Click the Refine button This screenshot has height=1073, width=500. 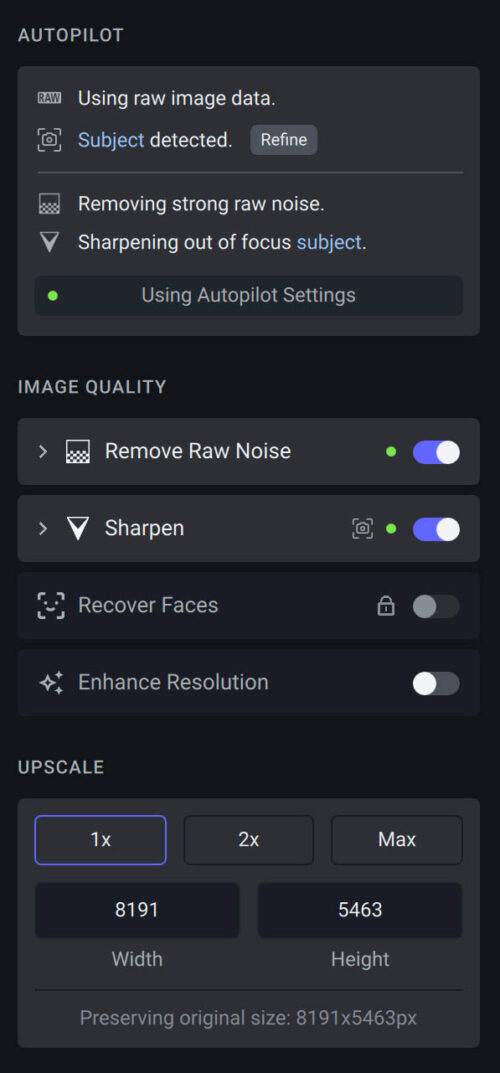pos(284,140)
